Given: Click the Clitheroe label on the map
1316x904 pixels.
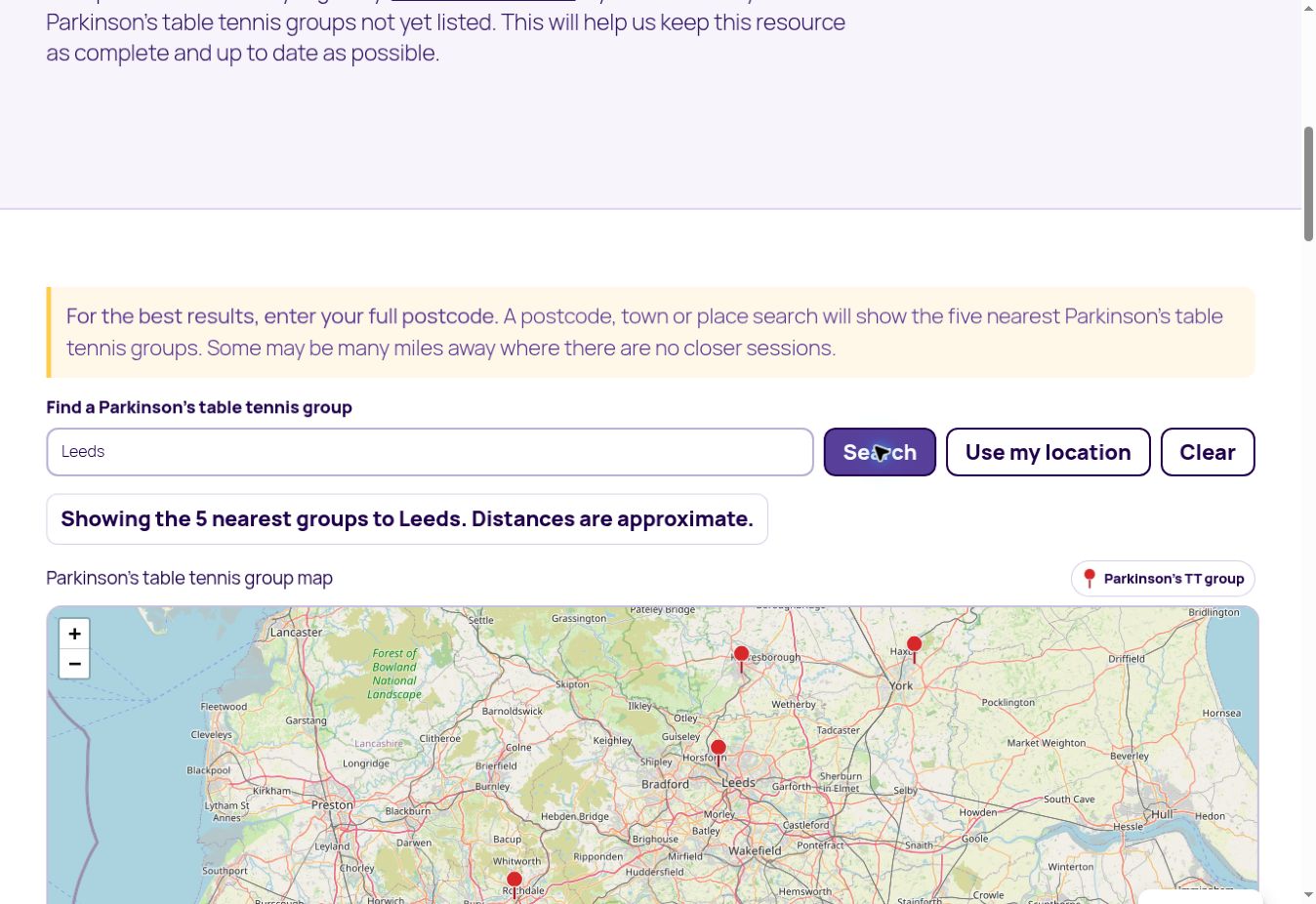Looking at the screenshot, I should pos(440,738).
